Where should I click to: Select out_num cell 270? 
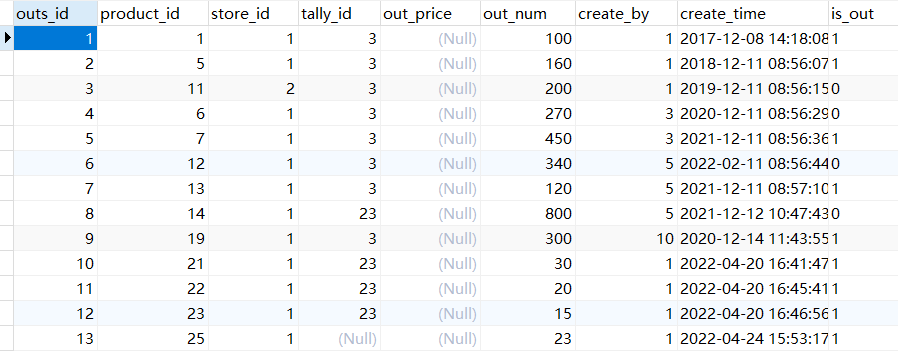[x=527, y=113]
